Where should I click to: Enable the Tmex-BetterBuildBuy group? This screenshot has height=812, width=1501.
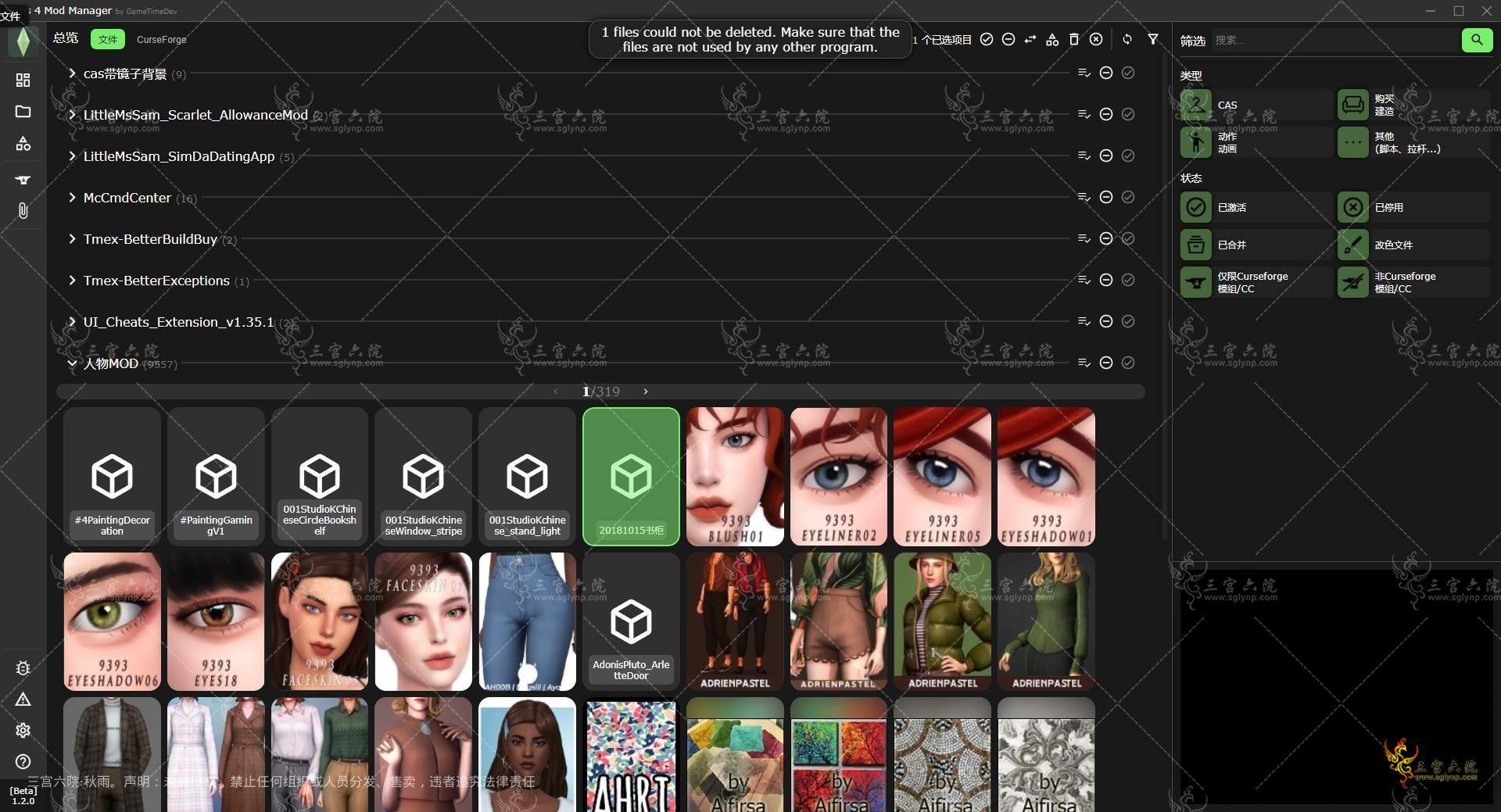coord(1128,238)
